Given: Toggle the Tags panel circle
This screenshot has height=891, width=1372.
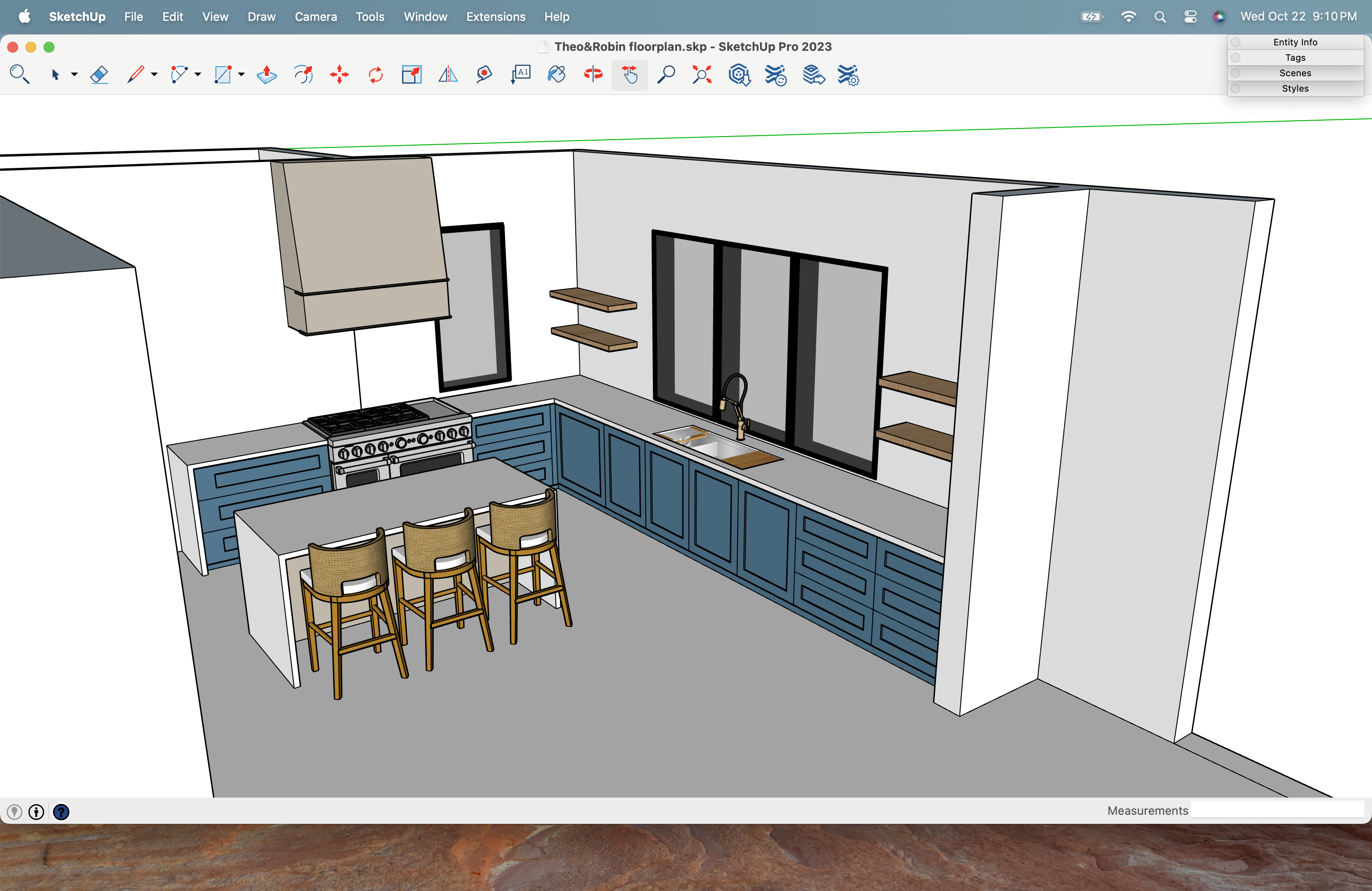Looking at the screenshot, I should coord(1235,58).
